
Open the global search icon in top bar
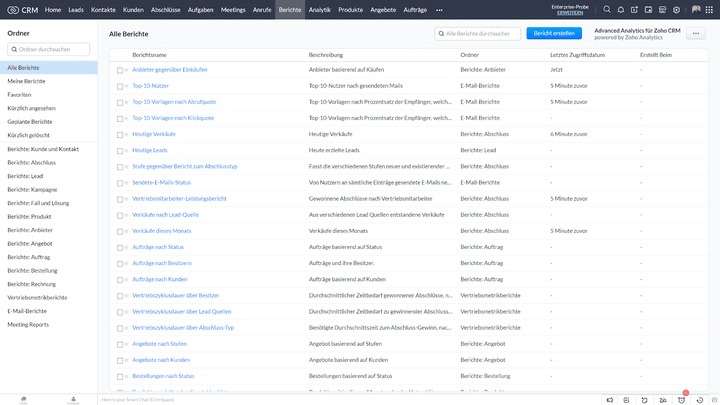pyautogui.click(x=607, y=9)
